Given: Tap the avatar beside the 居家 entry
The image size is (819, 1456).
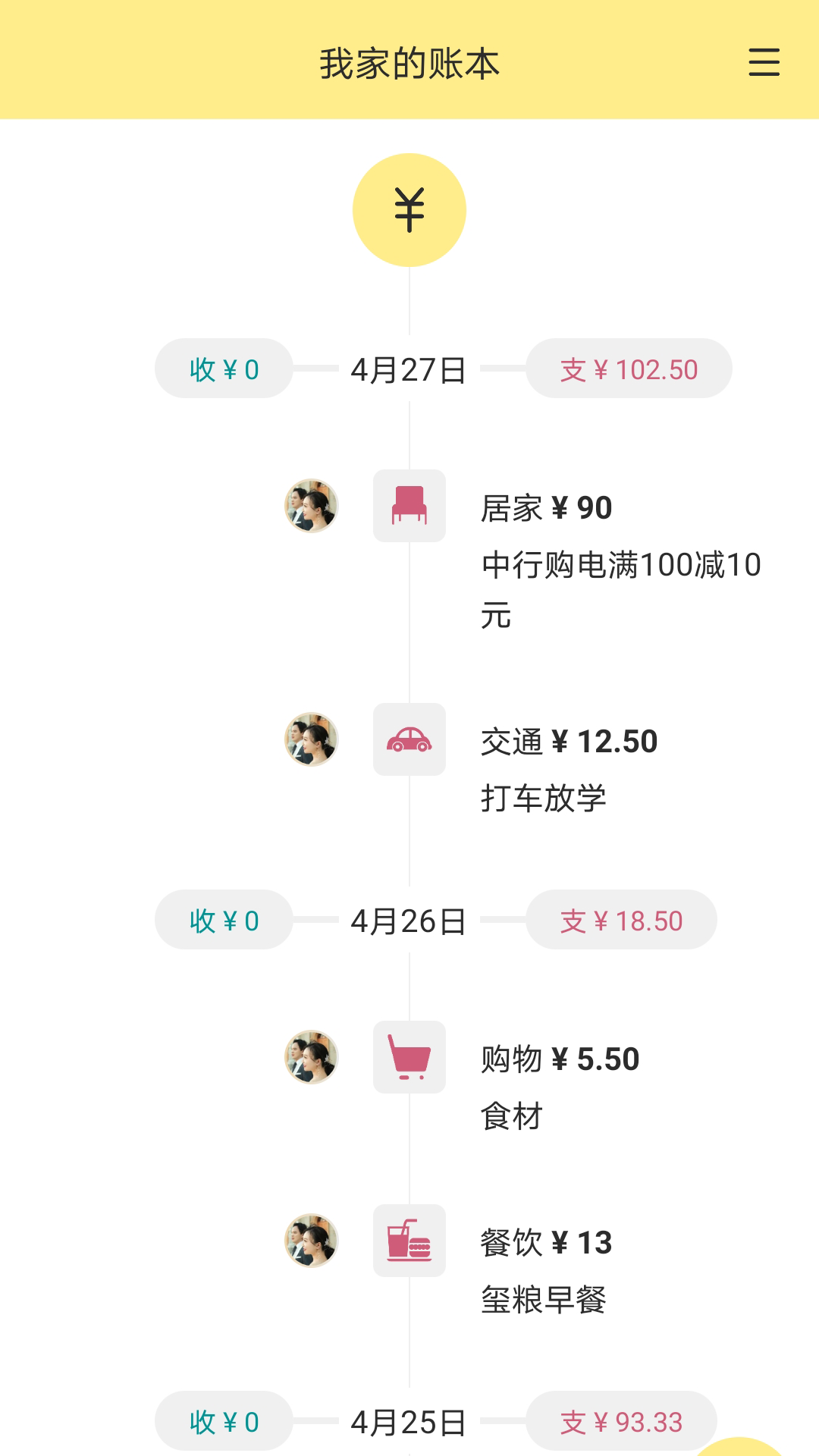Looking at the screenshot, I should 311,506.
